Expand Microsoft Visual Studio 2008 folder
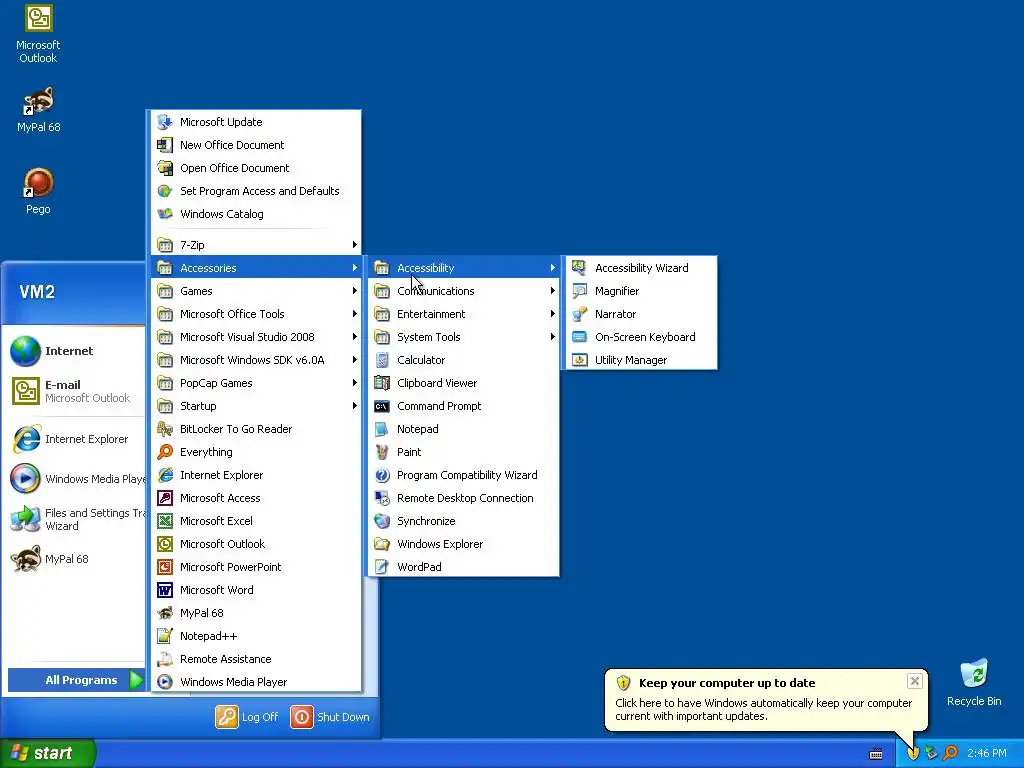1024x768 pixels. click(256, 337)
